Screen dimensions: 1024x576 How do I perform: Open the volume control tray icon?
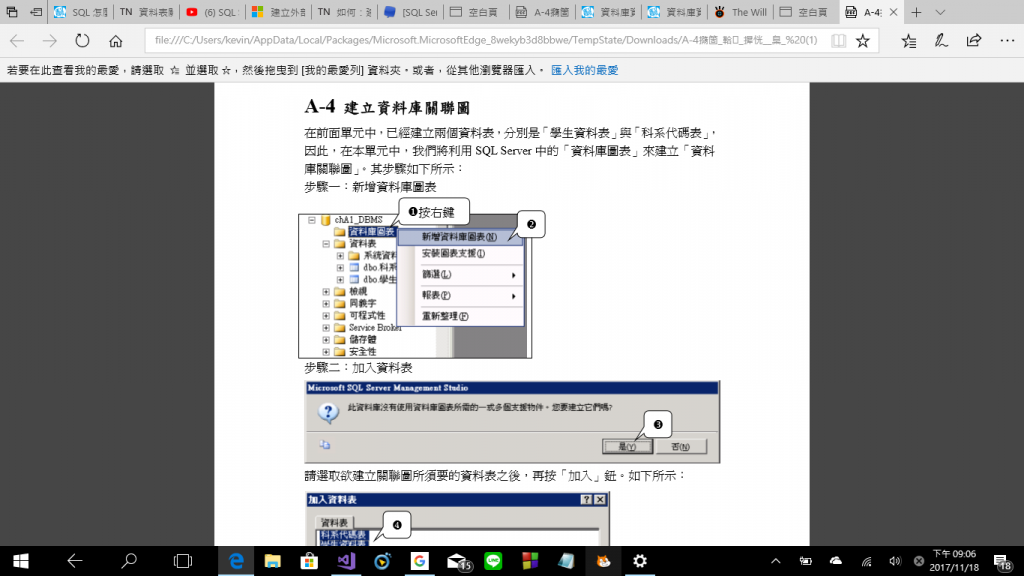(x=895, y=561)
